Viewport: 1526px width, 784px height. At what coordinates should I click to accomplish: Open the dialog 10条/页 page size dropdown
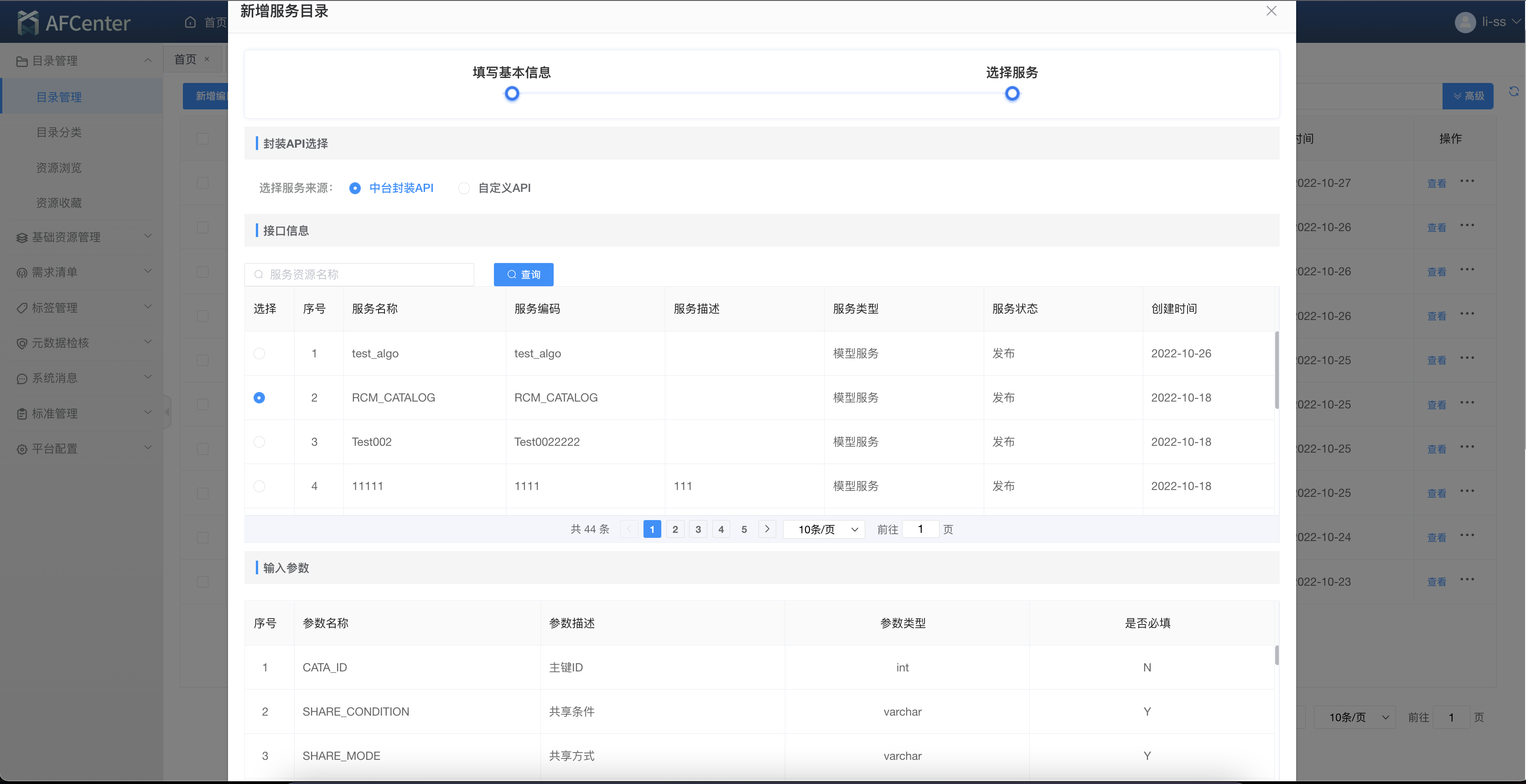(x=824, y=529)
